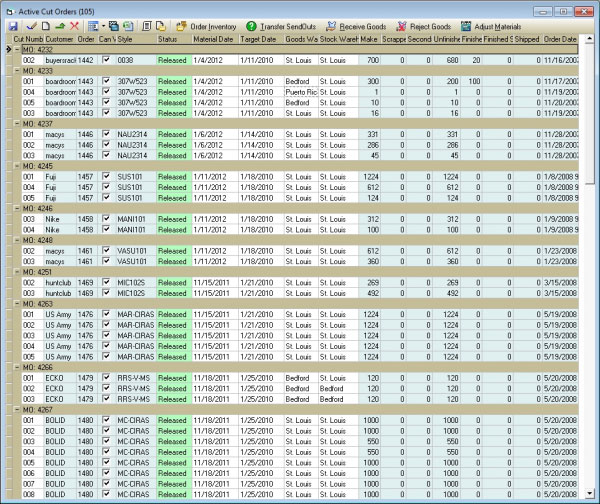600x504 pixels.
Task: Toggle the checkbox in buyersrack order 1442 row
Action: pos(106,60)
